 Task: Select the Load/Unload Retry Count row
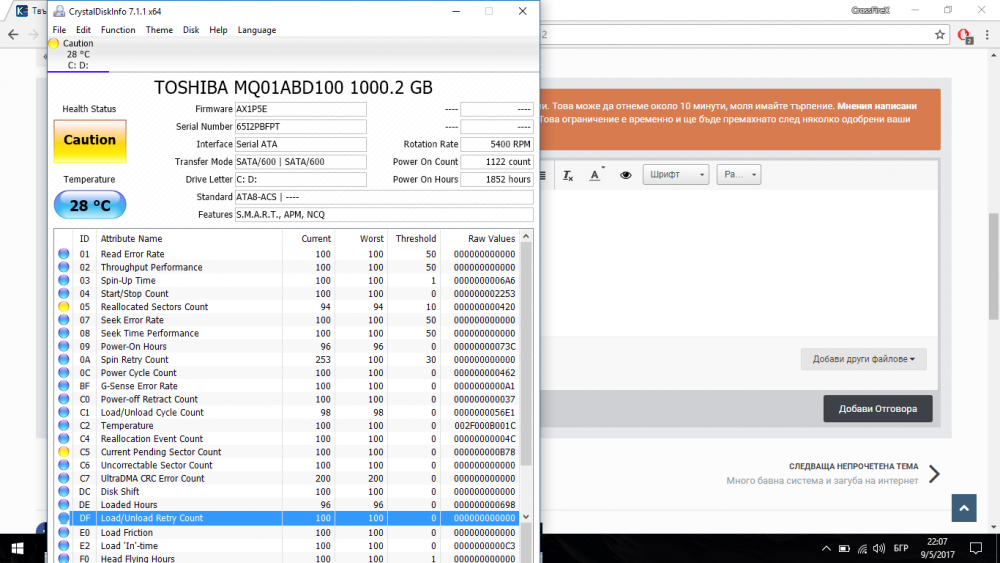pyautogui.click(x=288, y=518)
